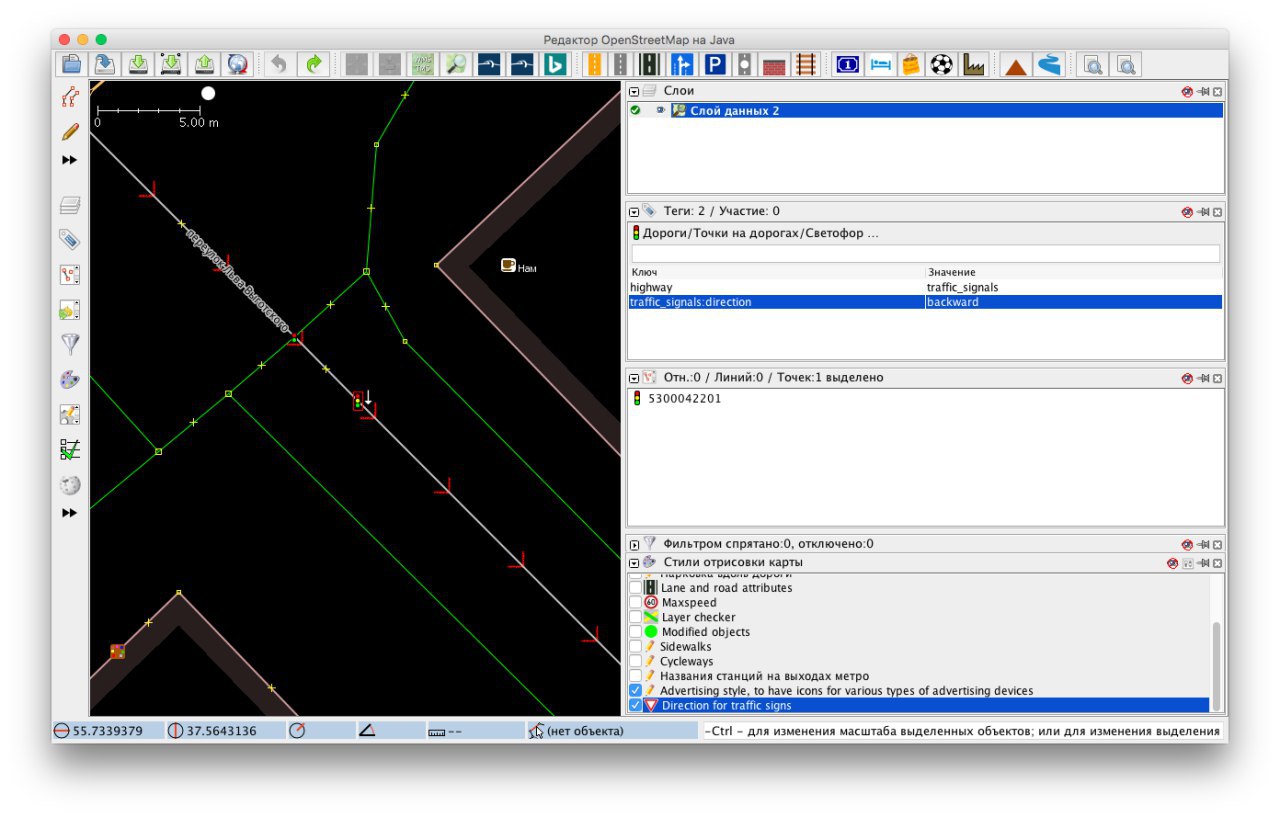Activate the Select objects tool
The height and width of the screenshot is (817, 1280).
pos(69,97)
